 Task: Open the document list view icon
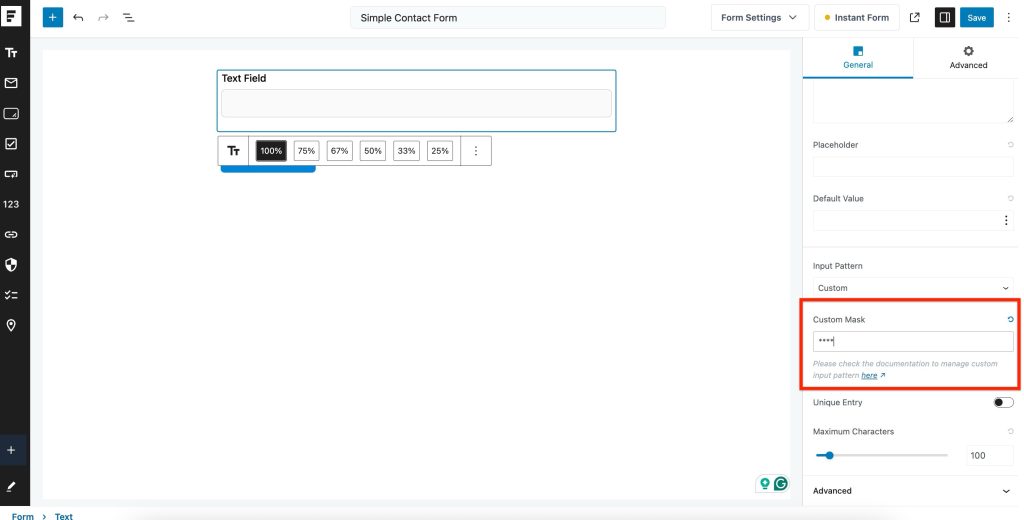129,18
